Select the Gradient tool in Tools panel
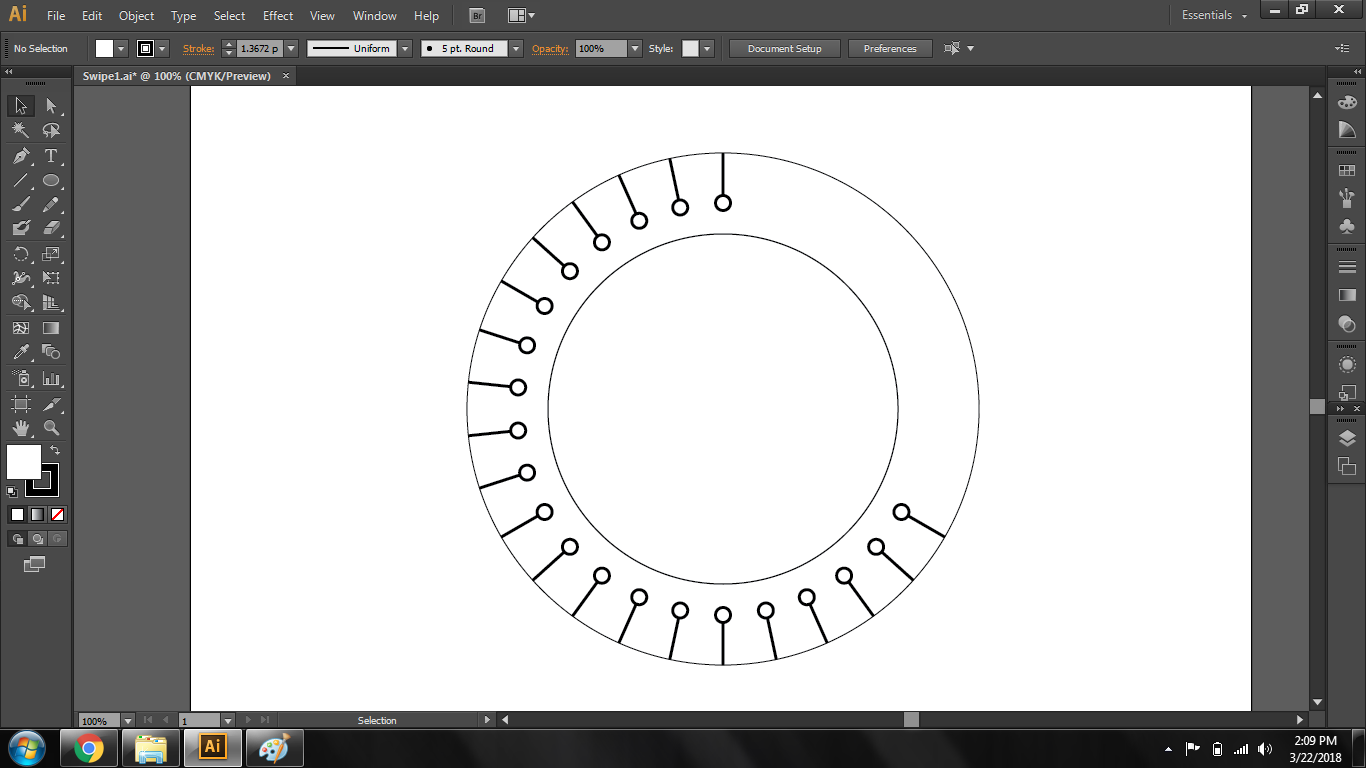 click(x=51, y=328)
